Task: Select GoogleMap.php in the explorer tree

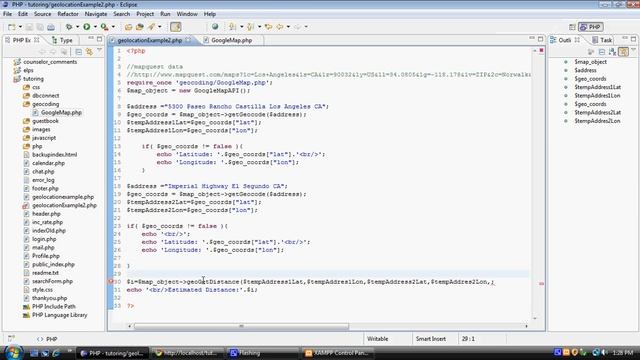Action: [61, 113]
